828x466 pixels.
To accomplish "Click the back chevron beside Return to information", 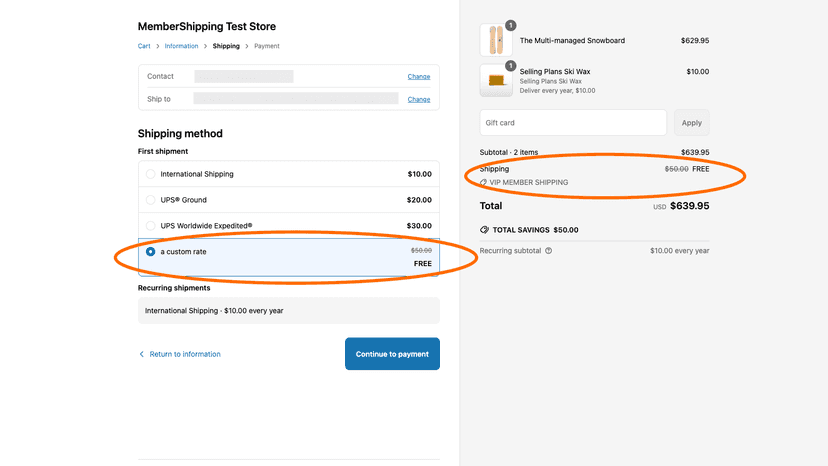I will tap(141, 354).
